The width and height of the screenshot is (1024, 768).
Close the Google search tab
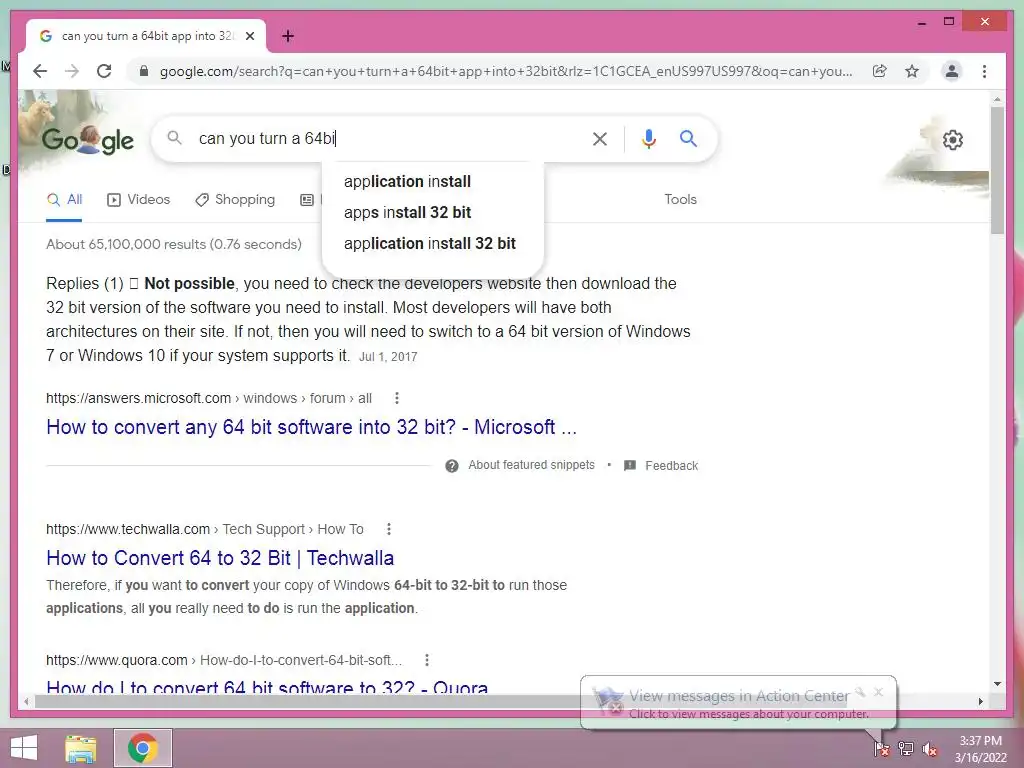click(249, 36)
